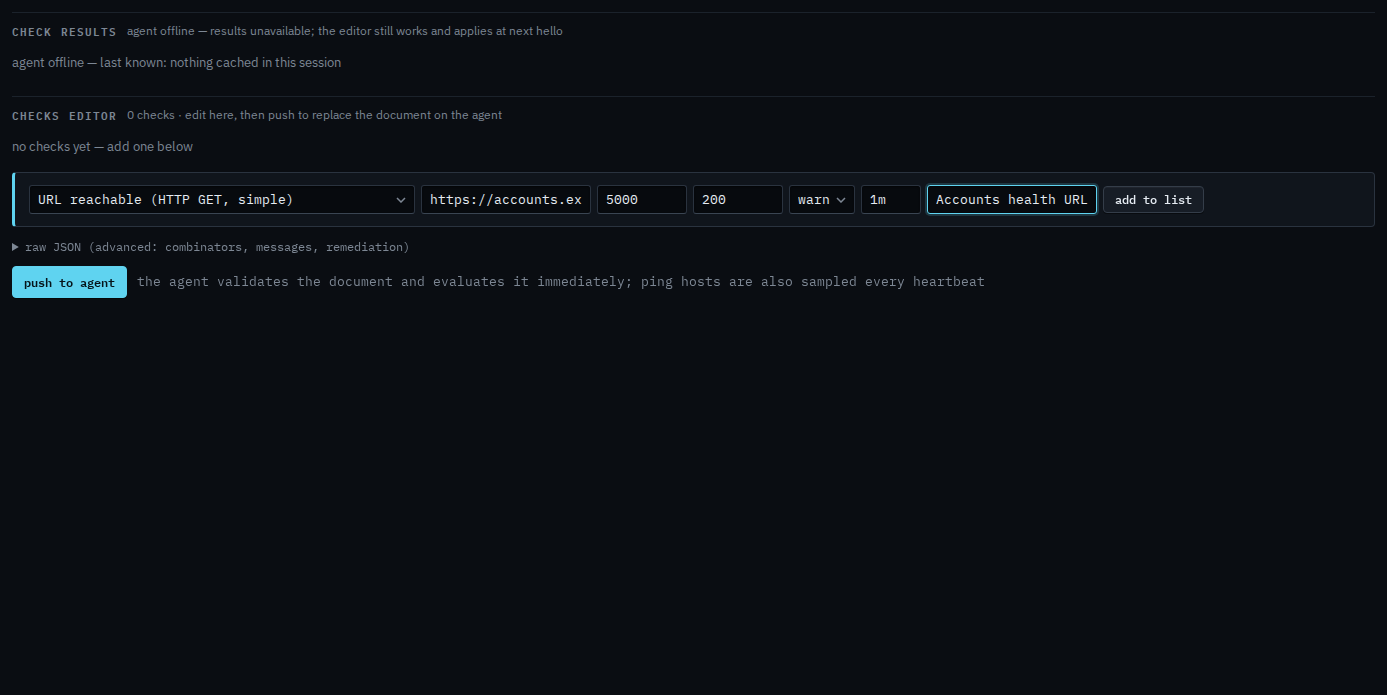Screen dimensions: 1387x695
Task: Click the 'add to list' button
Action: (x=1153, y=199)
